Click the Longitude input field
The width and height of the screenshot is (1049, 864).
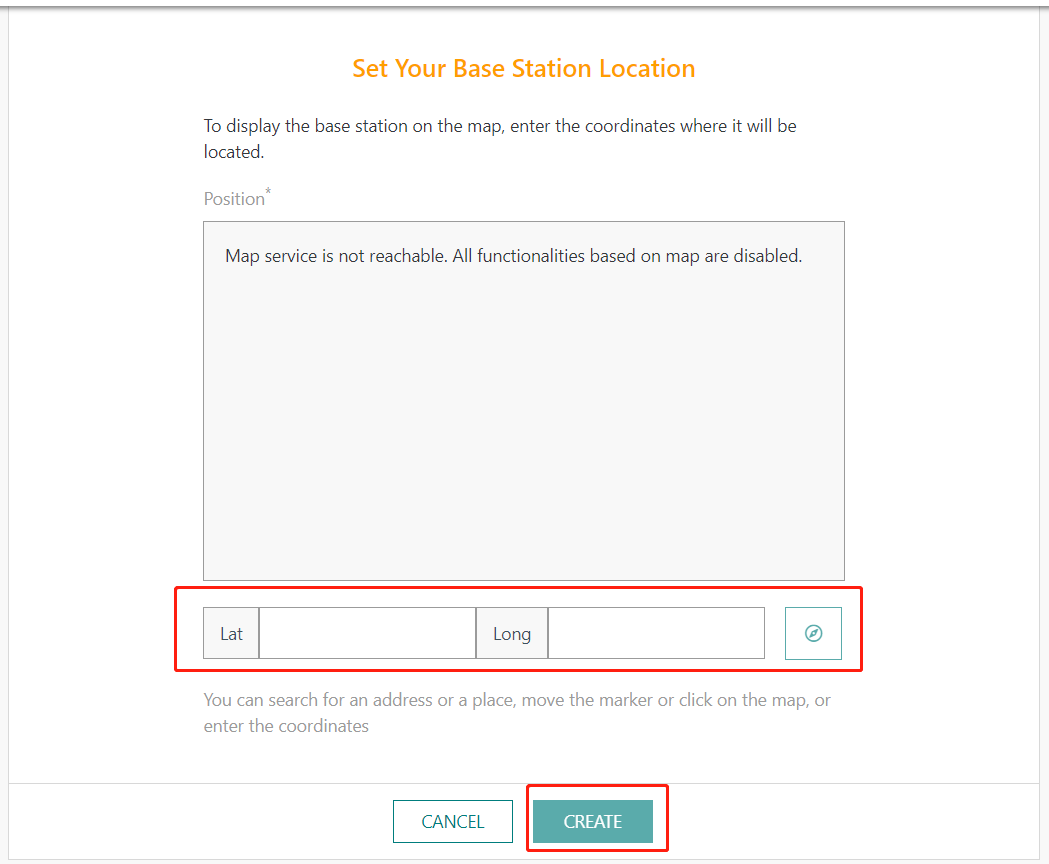(656, 633)
